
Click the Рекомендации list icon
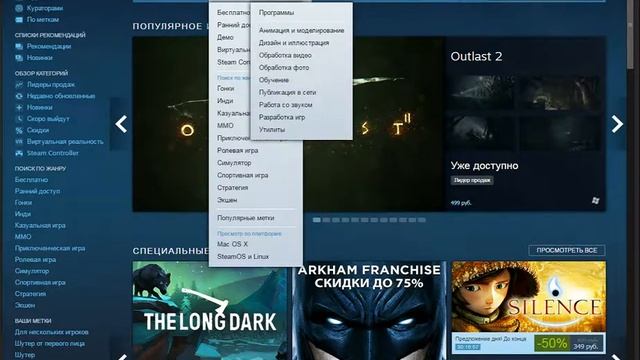tap(19, 47)
